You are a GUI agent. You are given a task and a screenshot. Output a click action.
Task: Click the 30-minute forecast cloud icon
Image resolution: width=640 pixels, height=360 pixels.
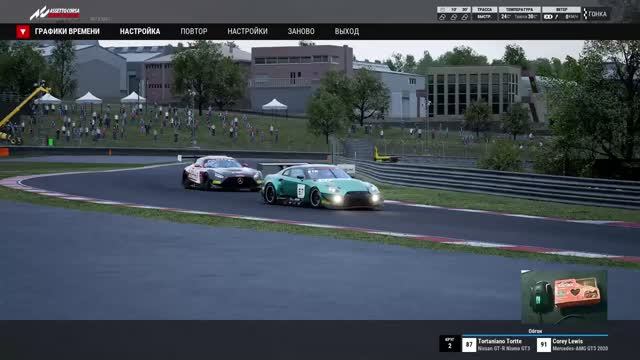point(464,17)
